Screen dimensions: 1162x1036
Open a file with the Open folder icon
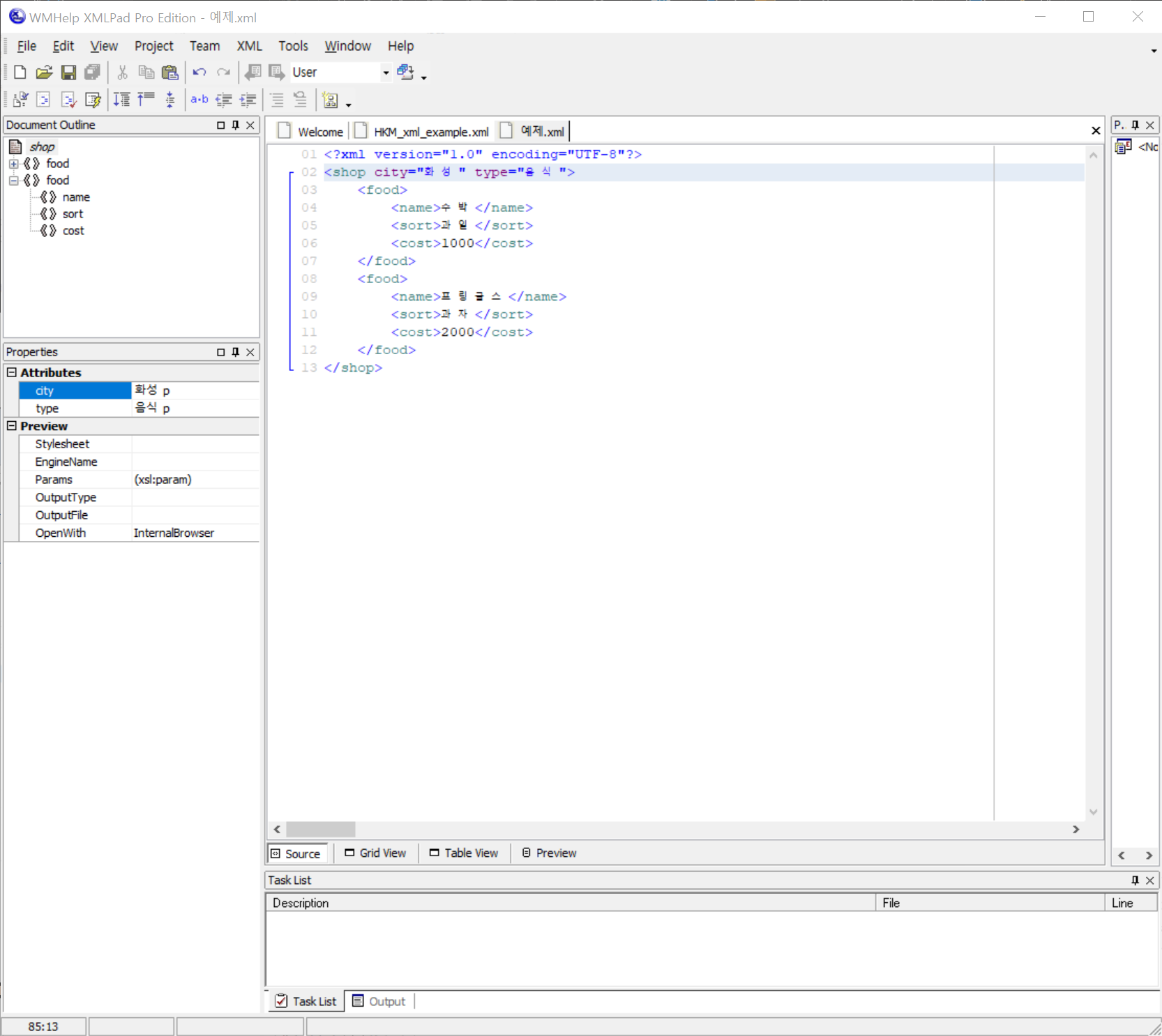(x=44, y=73)
